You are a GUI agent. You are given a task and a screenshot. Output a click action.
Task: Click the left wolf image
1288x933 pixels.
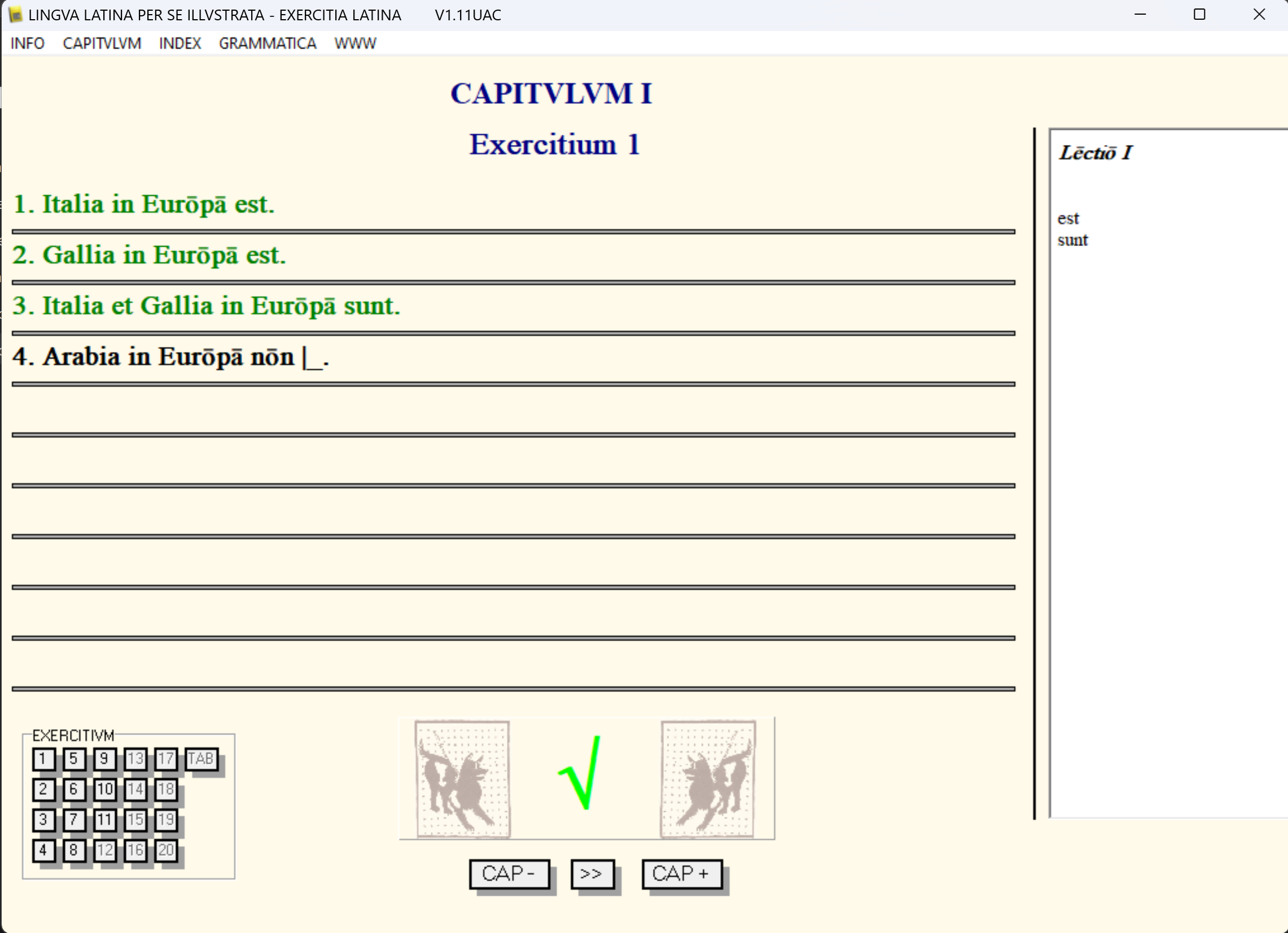point(462,779)
